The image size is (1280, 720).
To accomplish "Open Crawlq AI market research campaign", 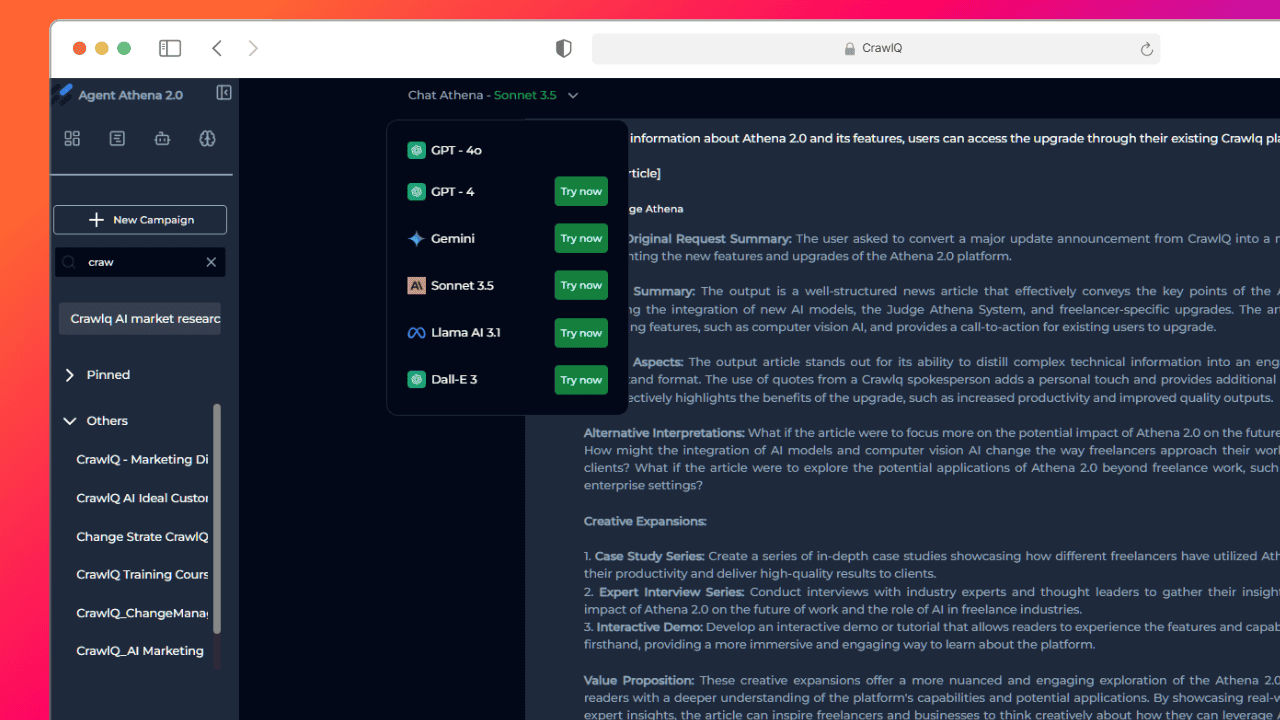I will 140,319.
